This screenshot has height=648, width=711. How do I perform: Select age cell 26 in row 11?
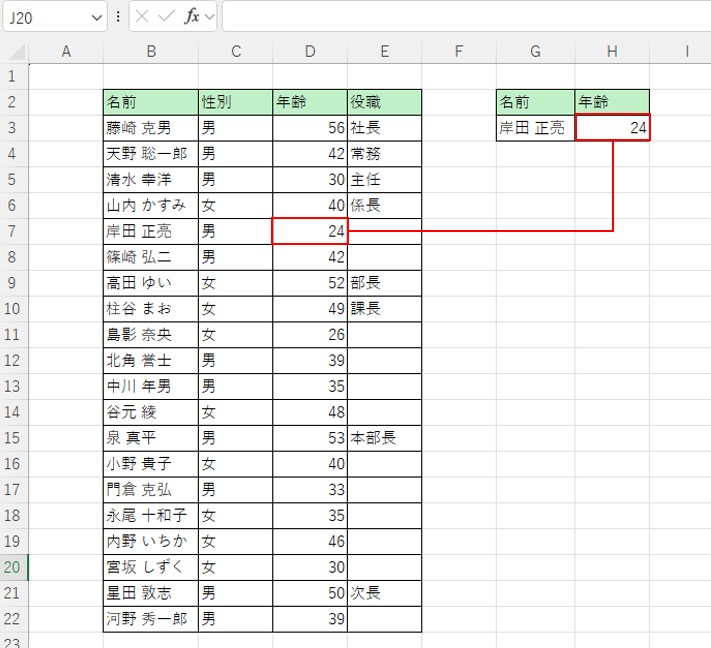310,335
